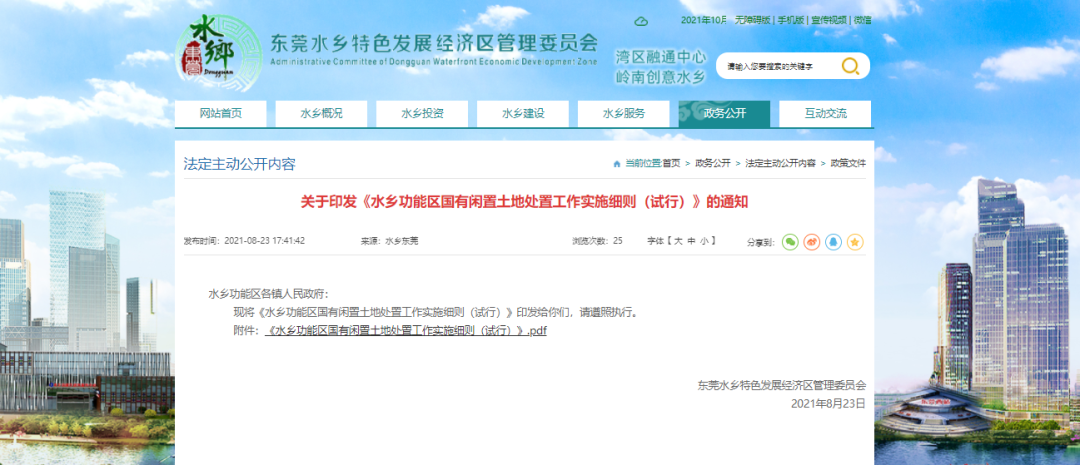This screenshot has height=465, width=1080.
Task: Click the view count 浏览次数:25
Action: point(597,241)
